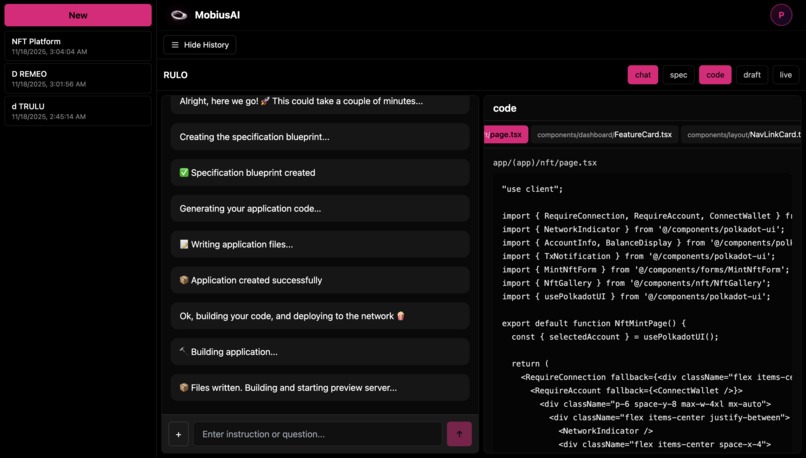806x458 pixels.
Task: Click message 'Application created successfully'
Action: pos(320,280)
